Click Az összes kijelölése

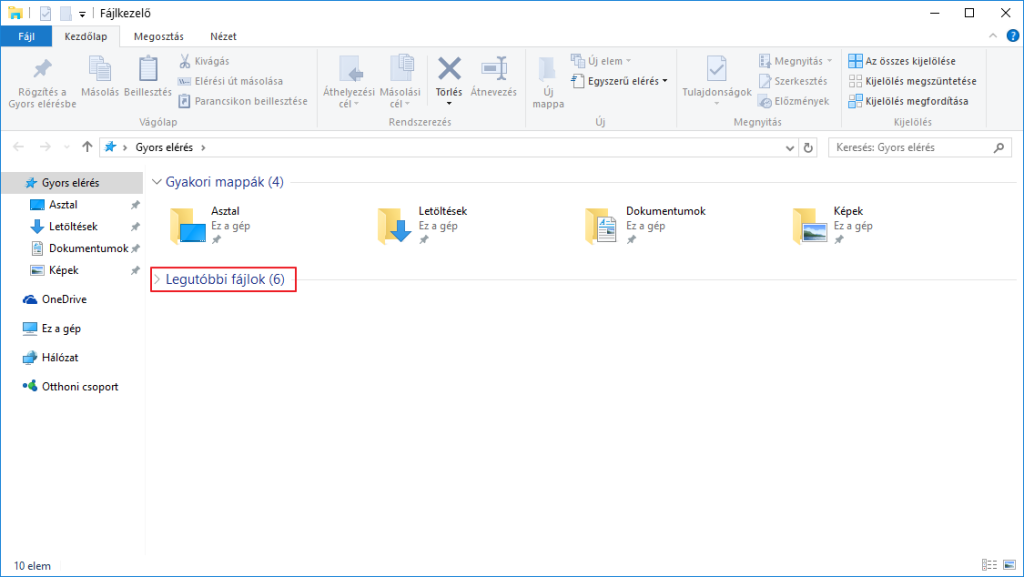902,61
